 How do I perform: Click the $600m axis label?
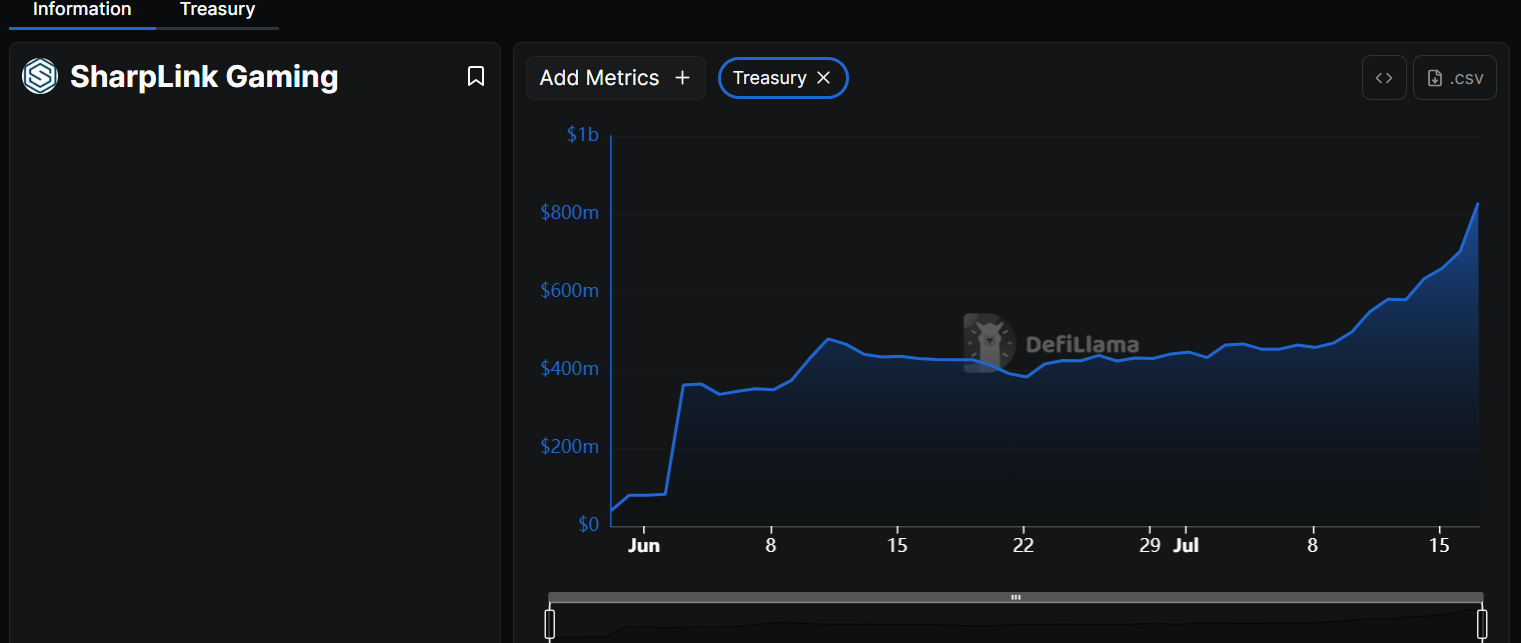coord(570,291)
